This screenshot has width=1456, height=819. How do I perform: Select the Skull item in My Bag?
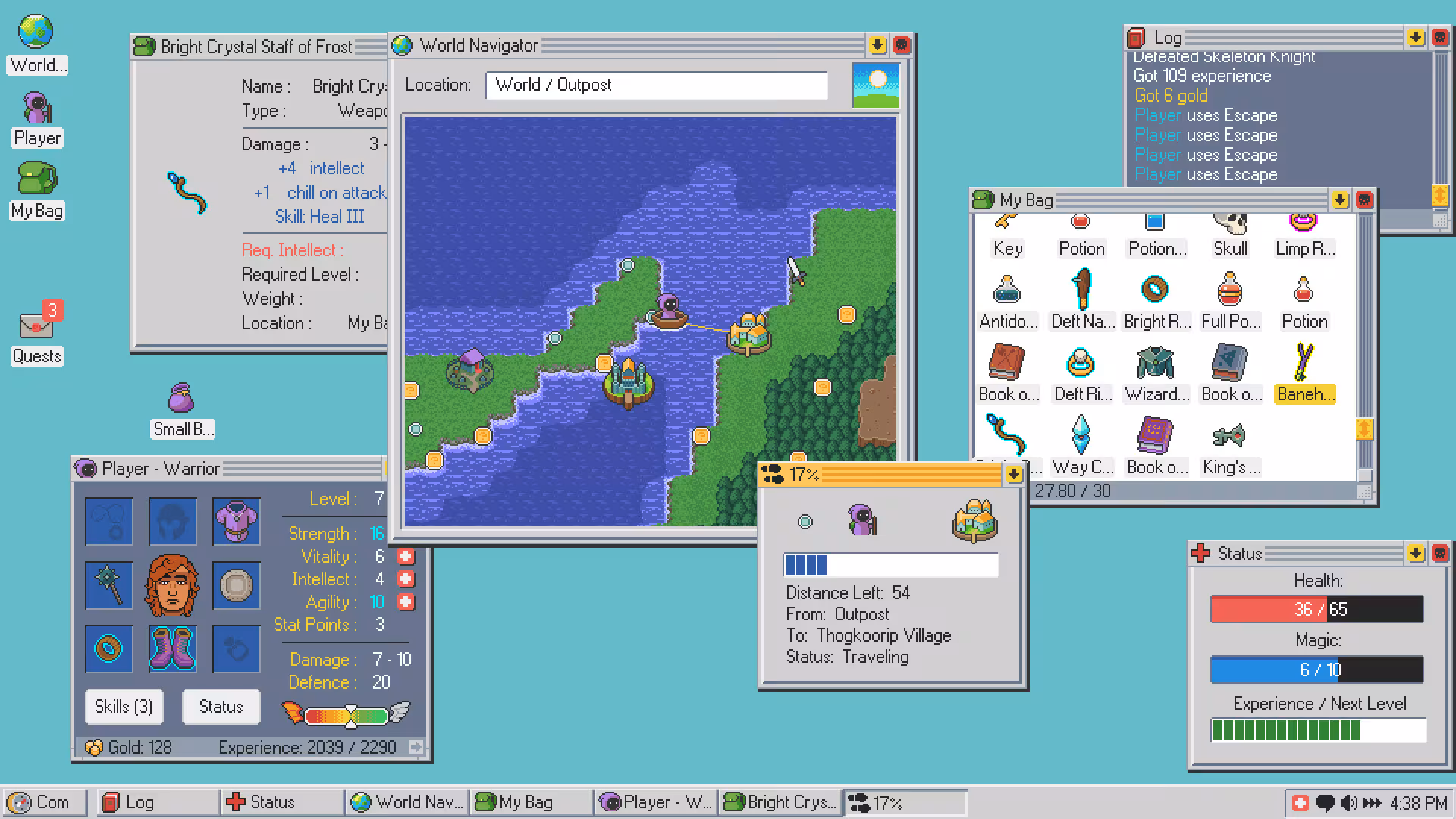click(1230, 237)
